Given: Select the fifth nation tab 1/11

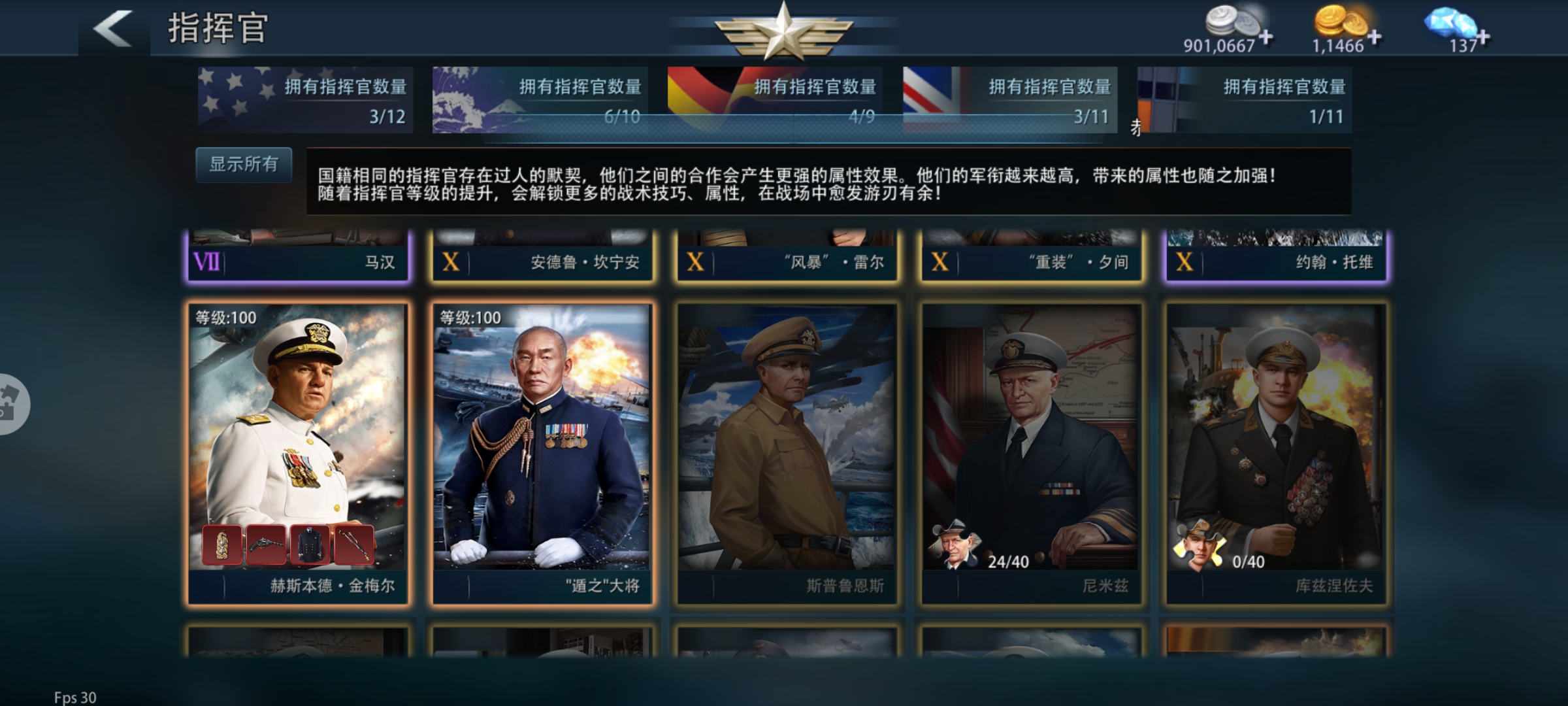Looking at the screenshot, I should [1245, 100].
